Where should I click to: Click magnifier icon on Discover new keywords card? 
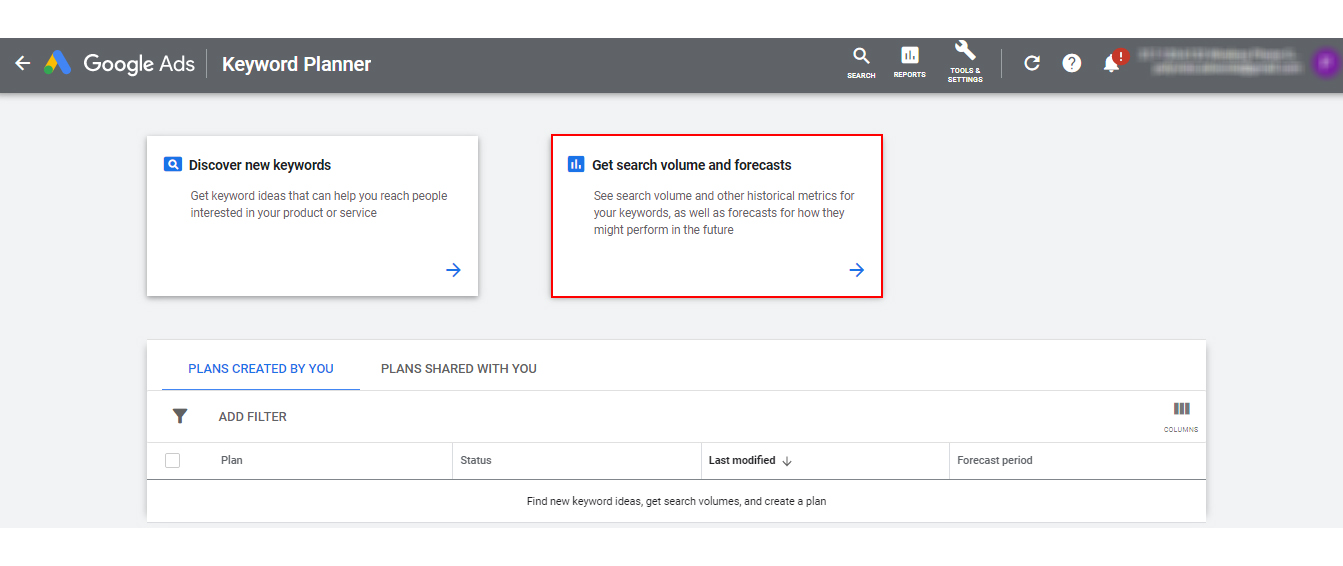pyautogui.click(x=172, y=165)
